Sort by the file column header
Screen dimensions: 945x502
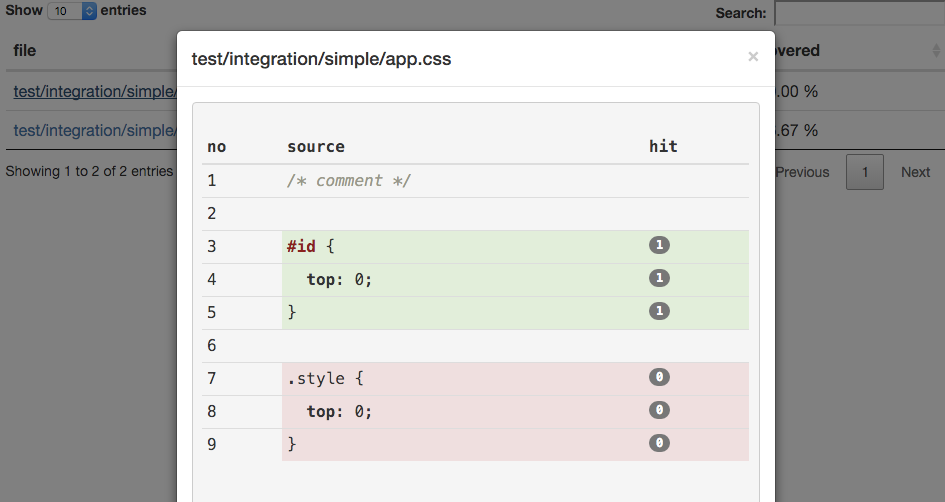point(27,50)
